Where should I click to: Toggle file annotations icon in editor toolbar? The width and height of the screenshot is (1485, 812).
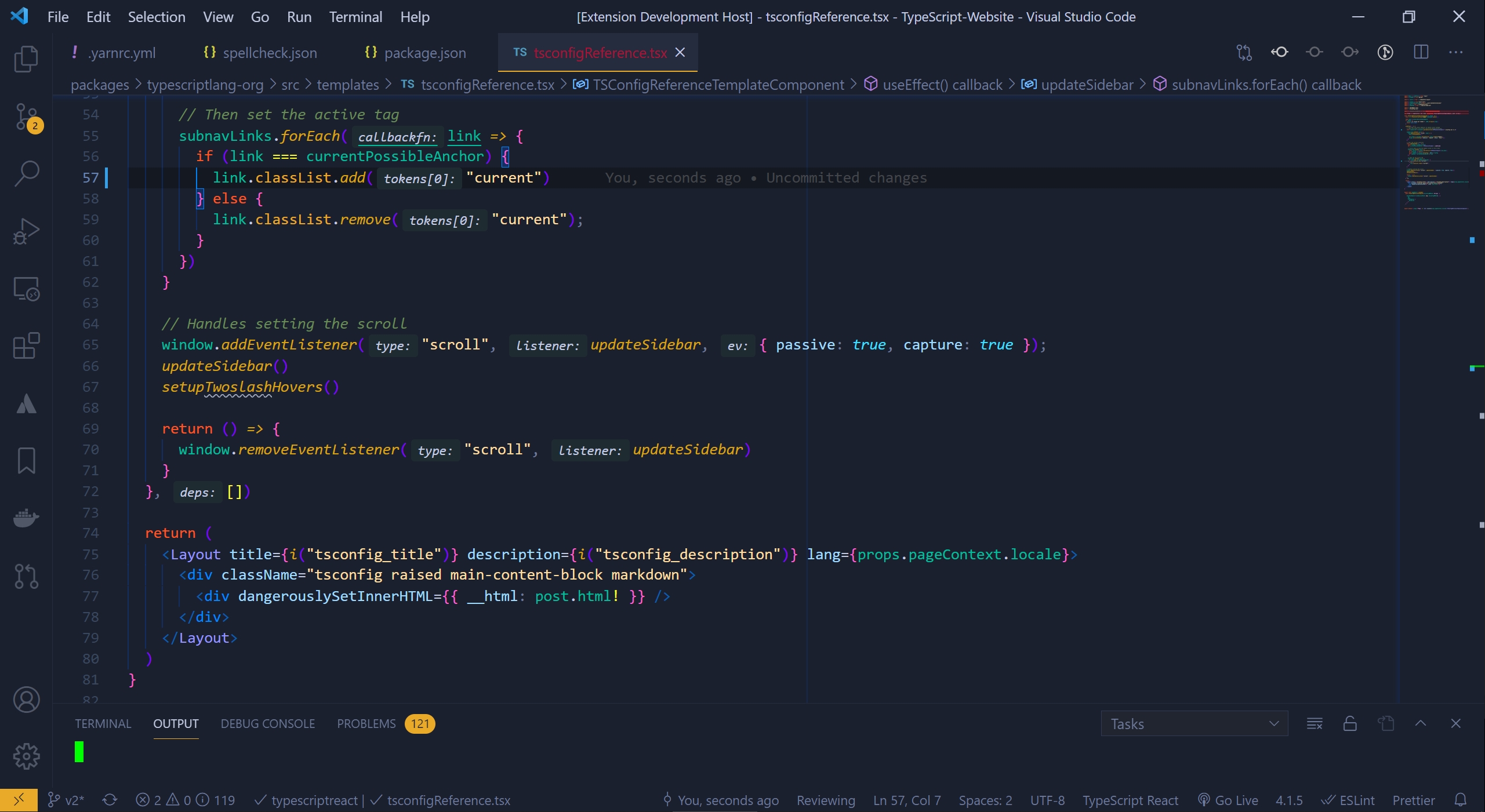click(x=1385, y=52)
